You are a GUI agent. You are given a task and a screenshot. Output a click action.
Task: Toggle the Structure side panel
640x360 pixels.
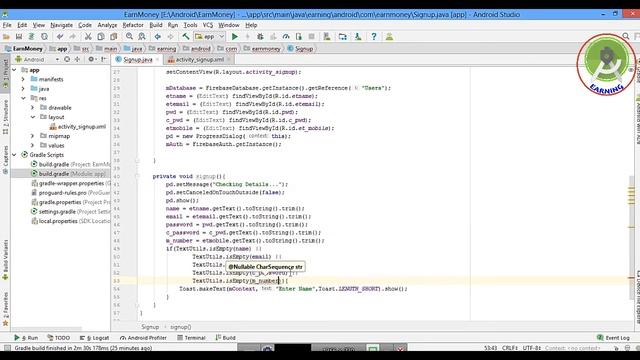[x=5, y=118]
